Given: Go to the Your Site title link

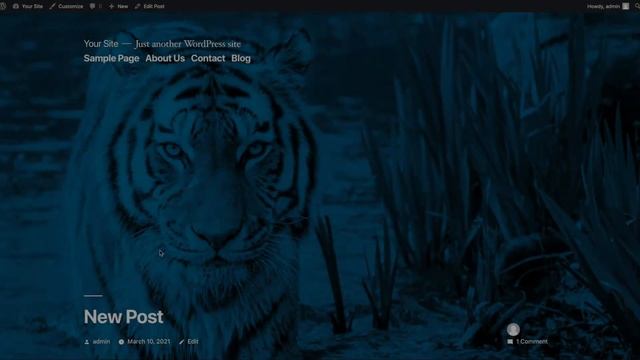Looking at the screenshot, I should 101,44.
